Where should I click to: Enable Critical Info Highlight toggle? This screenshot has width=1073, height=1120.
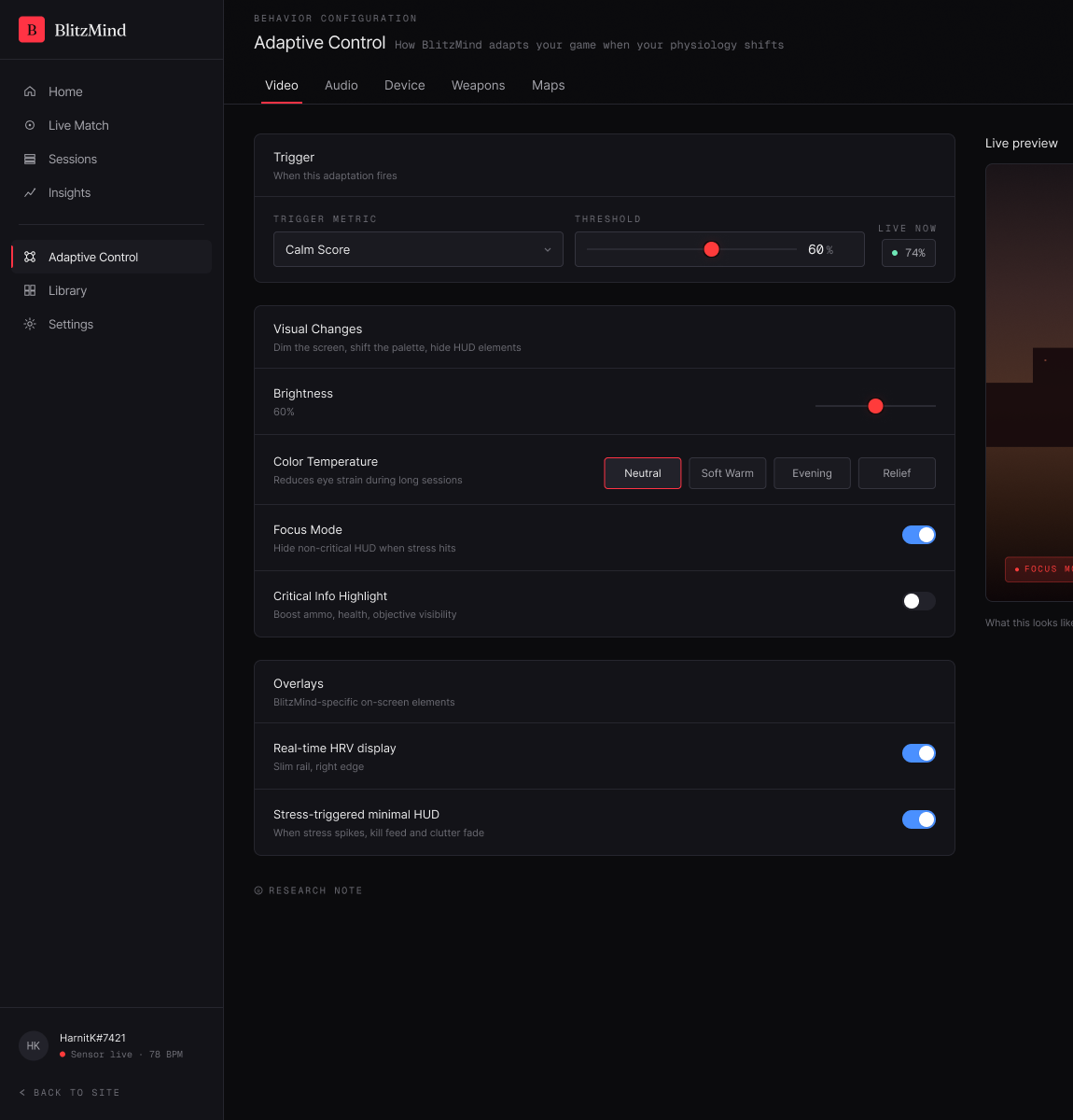click(919, 601)
